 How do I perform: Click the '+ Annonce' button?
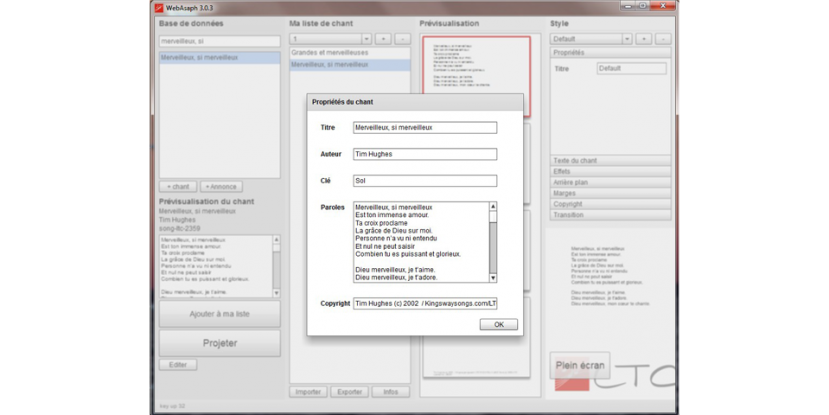[221, 187]
